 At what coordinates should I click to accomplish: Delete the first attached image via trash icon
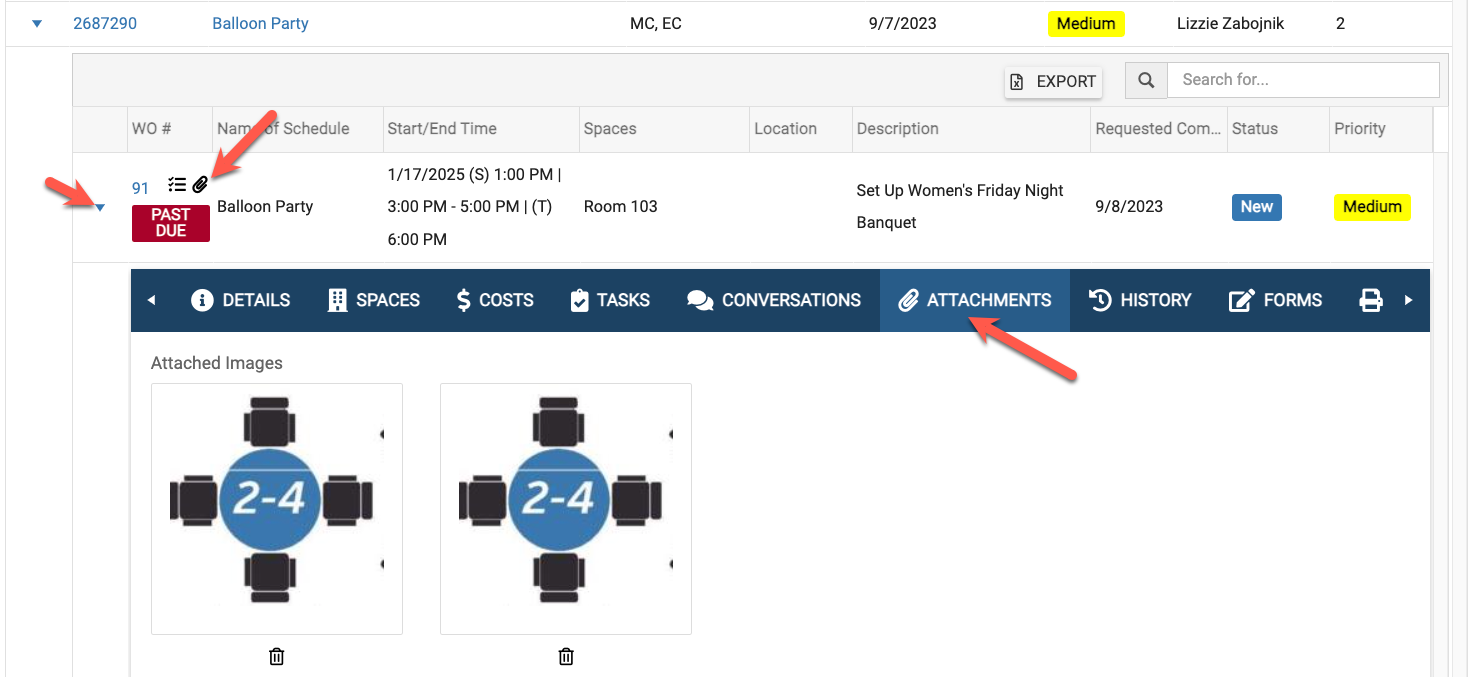277,656
